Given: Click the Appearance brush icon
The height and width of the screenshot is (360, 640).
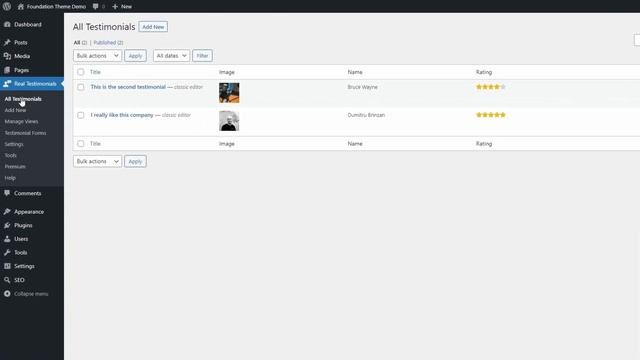Looking at the screenshot, I should 7,211.
